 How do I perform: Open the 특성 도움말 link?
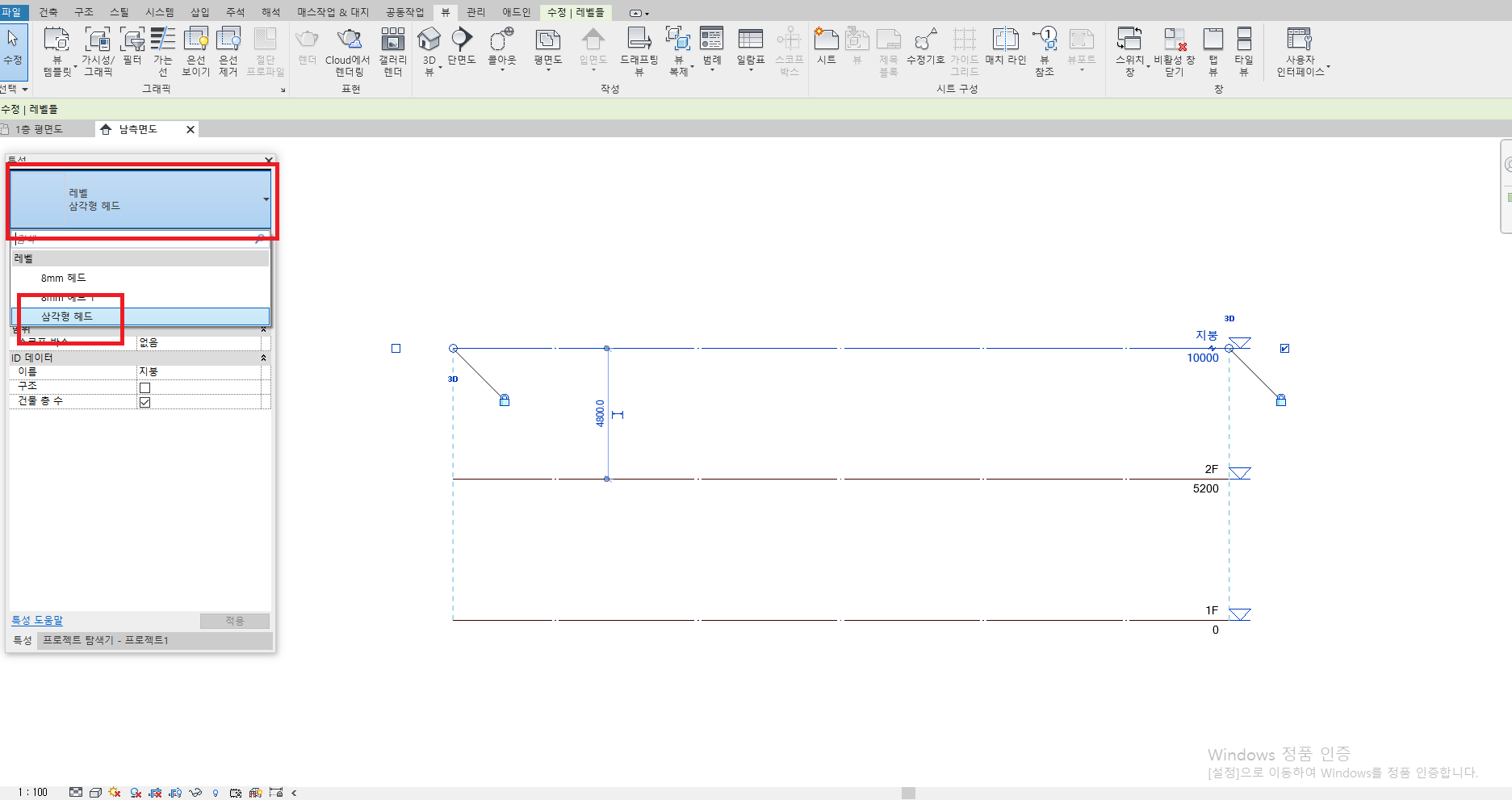(37, 620)
